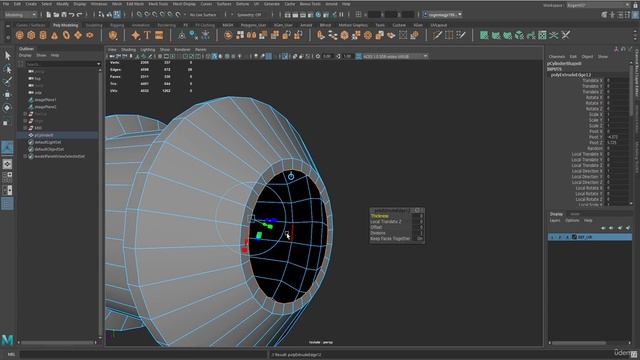Click polyExtrudeEdge12 node in Channel Box
The height and width of the screenshot is (360, 640).
[x=571, y=75]
